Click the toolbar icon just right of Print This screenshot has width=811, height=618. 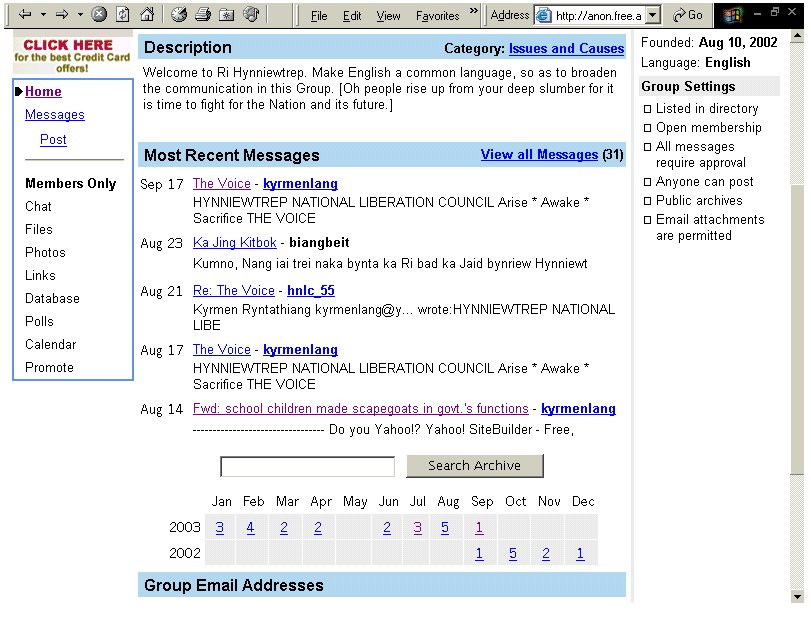[227, 15]
